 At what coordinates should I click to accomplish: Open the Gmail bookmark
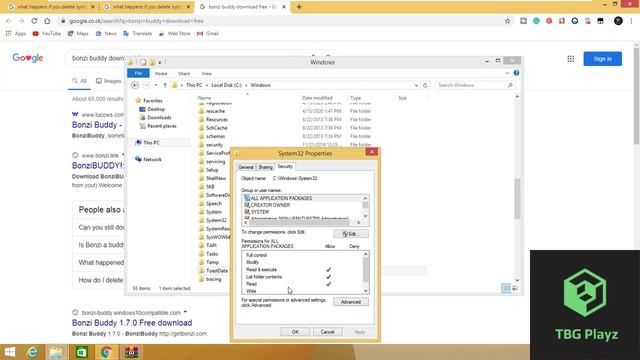coord(208,33)
